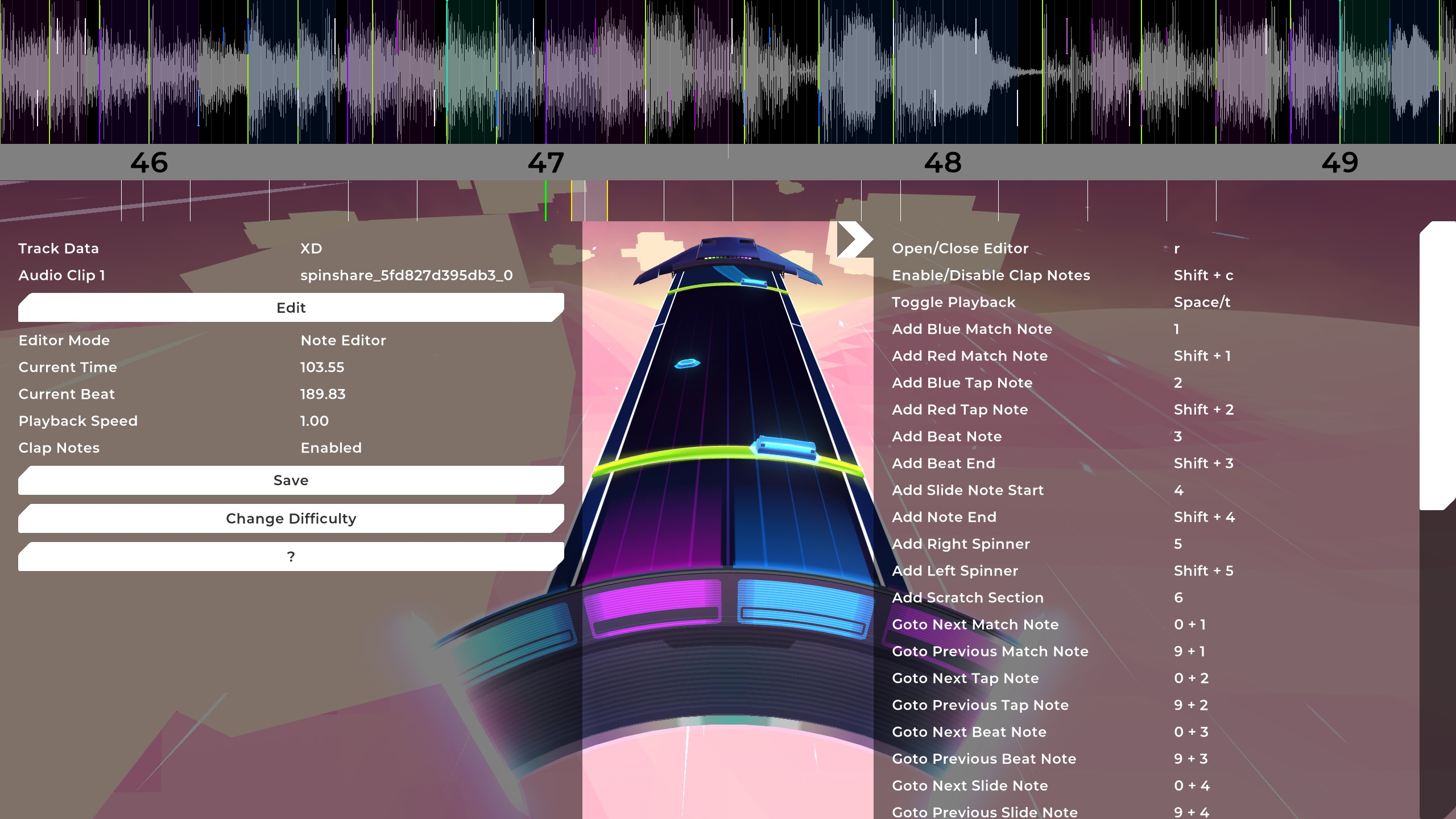This screenshot has width=1456, height=819.
Task: Open Change Difficulty option
Action: pos(291,519)
